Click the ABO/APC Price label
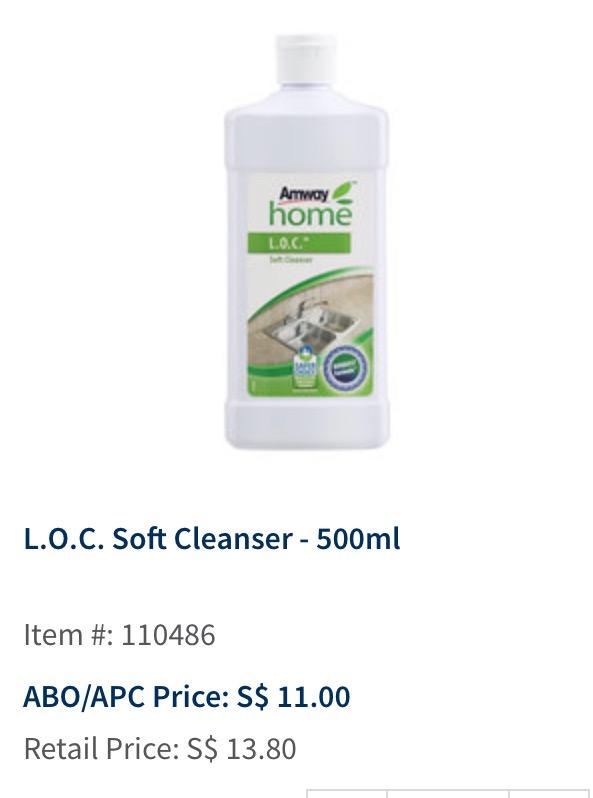Viewport: 593px width, 798px height. pyautogui.click(x=126, y=696)
